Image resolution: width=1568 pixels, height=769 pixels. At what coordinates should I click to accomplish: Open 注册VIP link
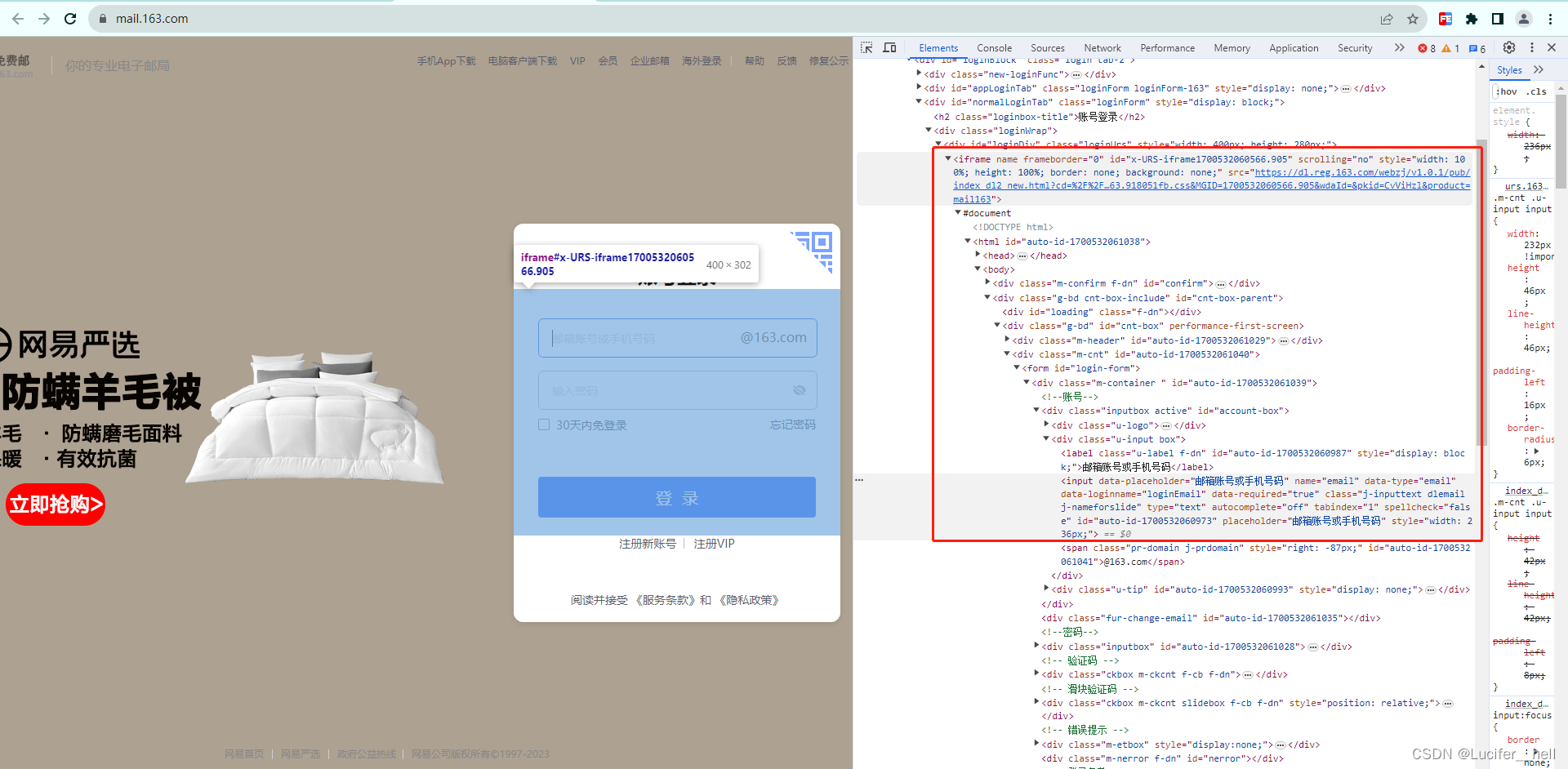714,544
